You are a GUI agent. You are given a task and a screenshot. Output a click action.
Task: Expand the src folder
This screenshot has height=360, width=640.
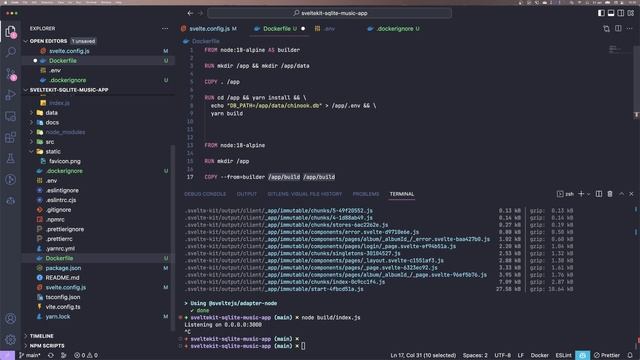click(49, 142)
